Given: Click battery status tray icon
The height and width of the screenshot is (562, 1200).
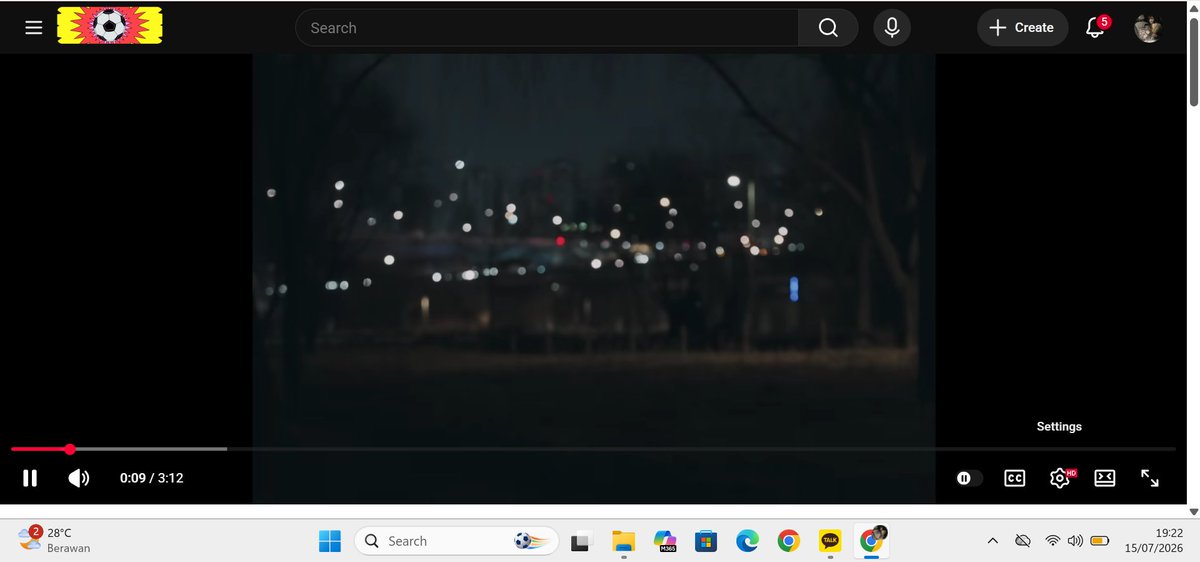Looking at the screenshot, I should (1100, 541).
